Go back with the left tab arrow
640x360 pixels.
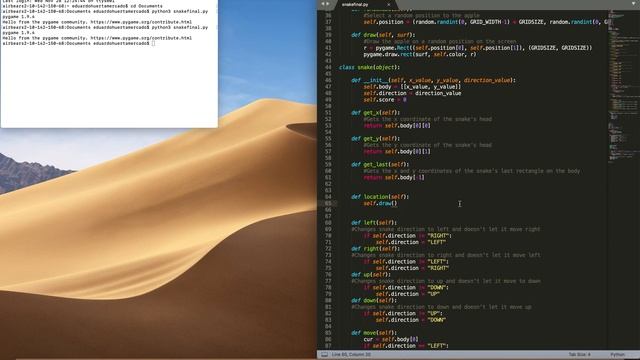click(322, 4)
